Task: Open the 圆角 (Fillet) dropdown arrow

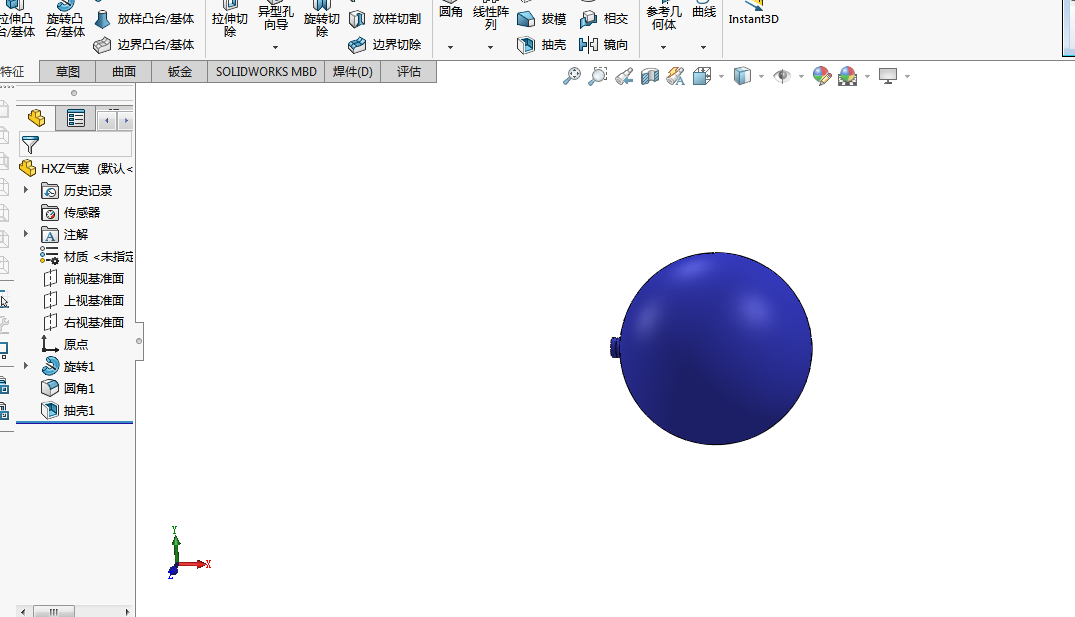Action: tap(450, 47)
